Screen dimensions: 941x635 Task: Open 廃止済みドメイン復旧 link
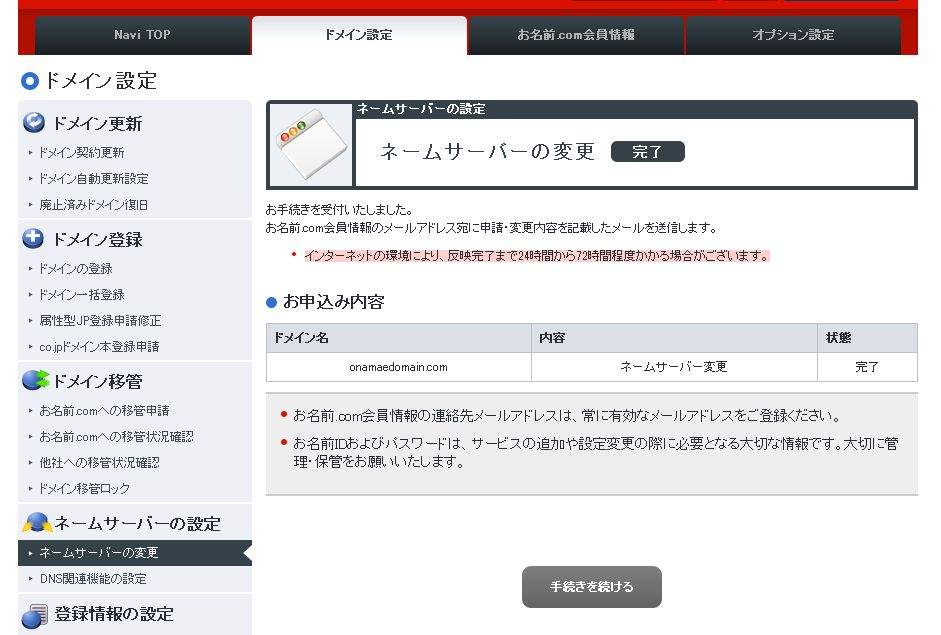94,205
